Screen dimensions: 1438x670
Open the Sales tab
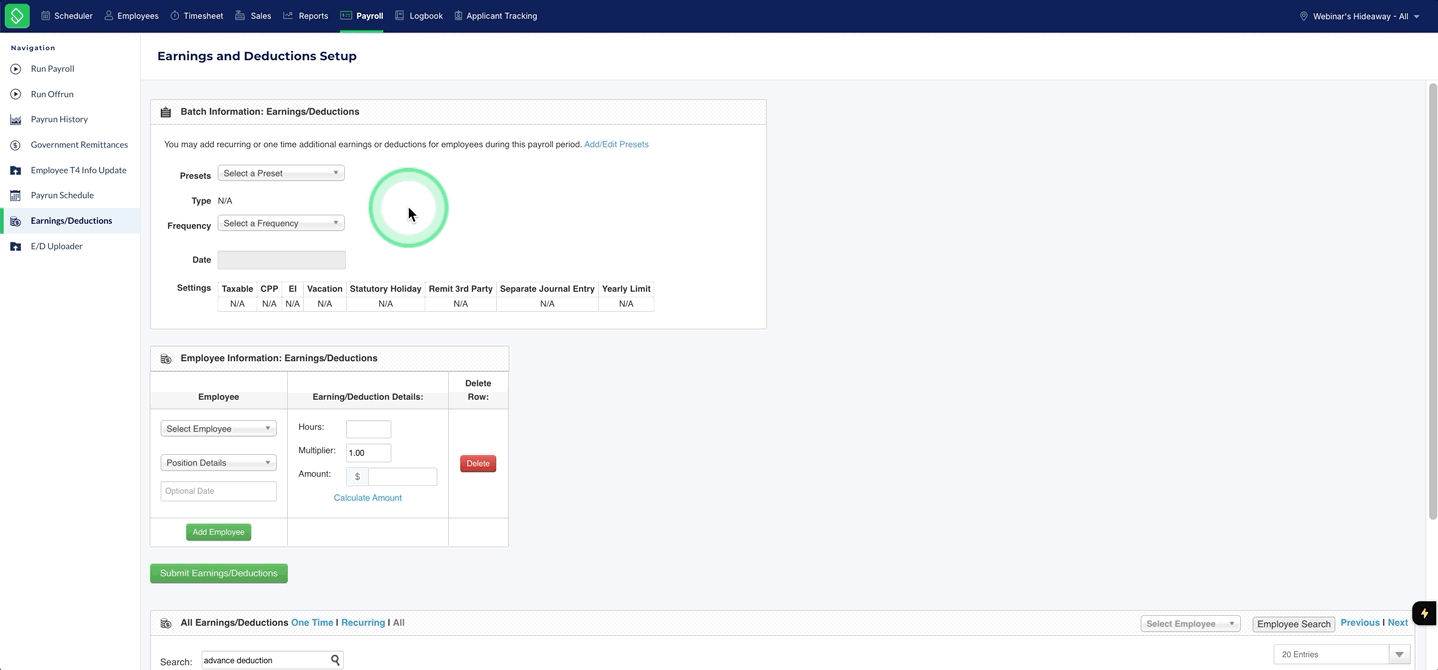coord(253,16)
